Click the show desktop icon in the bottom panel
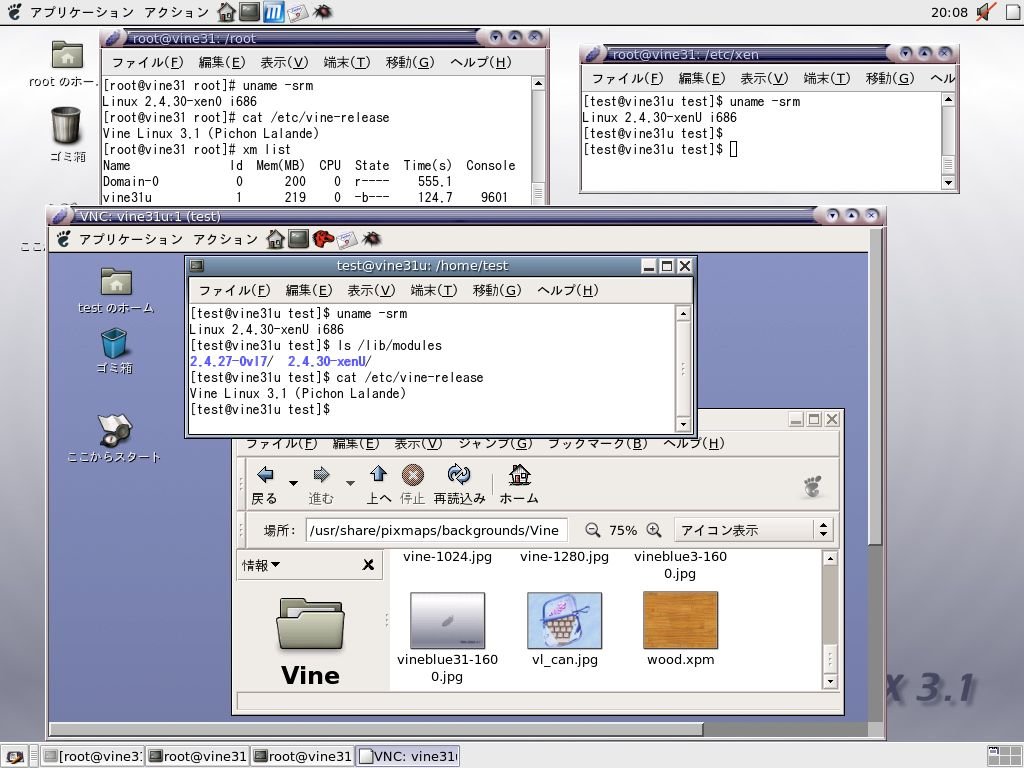The width and height of the screenshot is (1024, 768). [x=14, y=756]
